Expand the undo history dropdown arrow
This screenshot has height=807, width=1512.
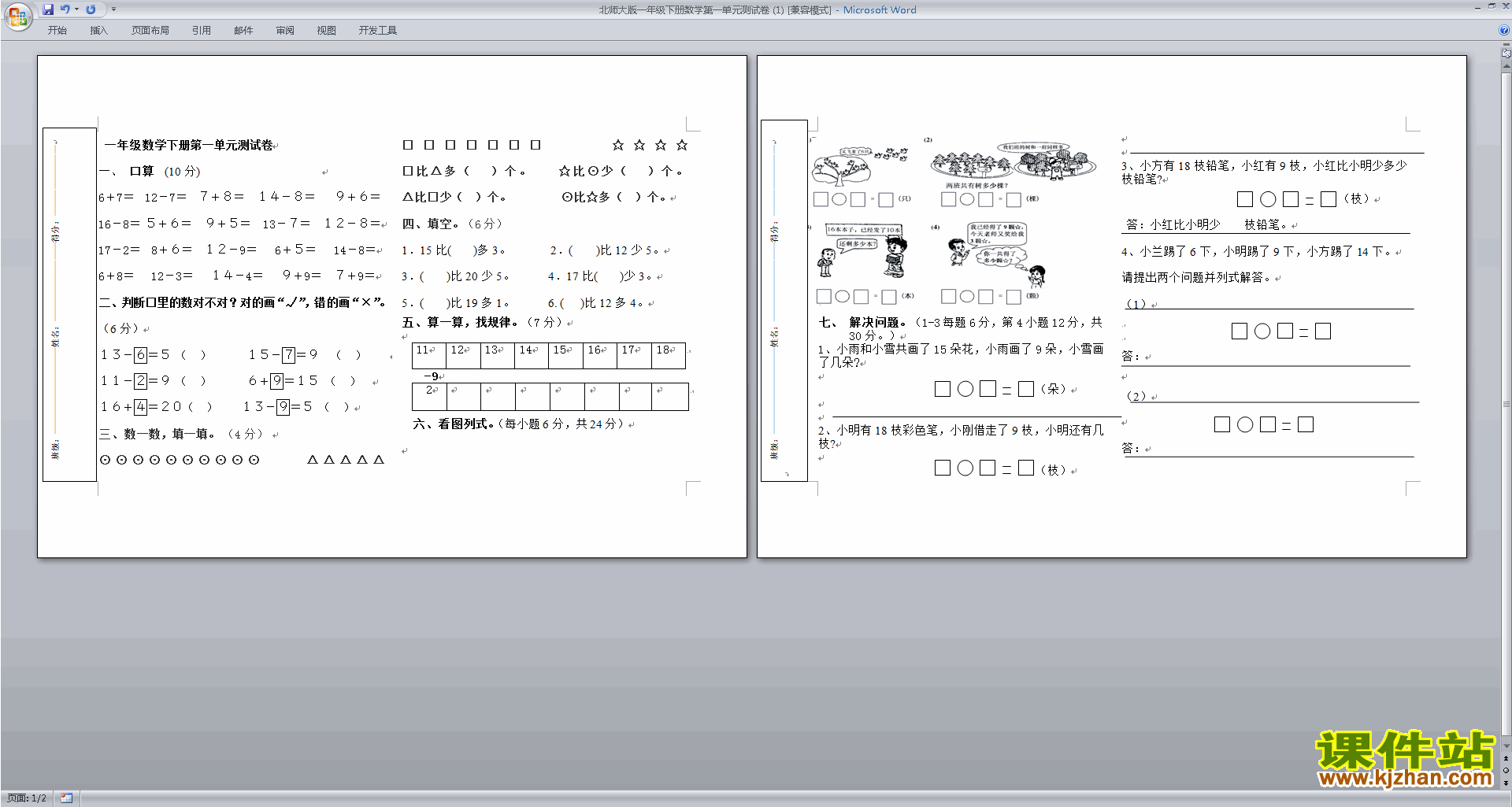click(77, 9)
